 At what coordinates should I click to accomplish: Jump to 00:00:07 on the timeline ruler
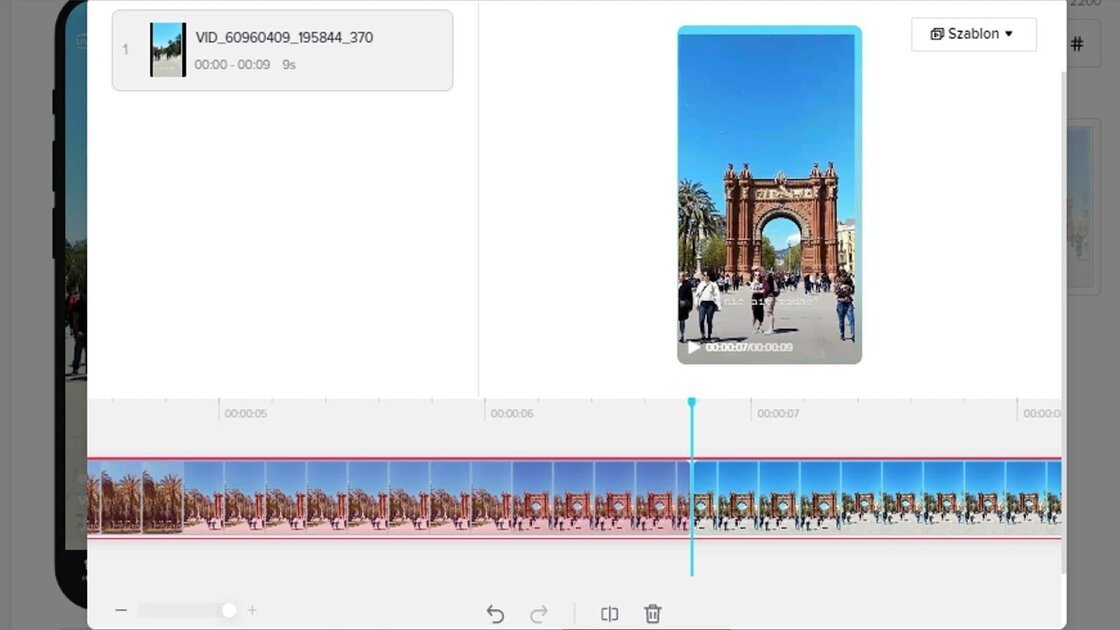(x=751, y=411)
